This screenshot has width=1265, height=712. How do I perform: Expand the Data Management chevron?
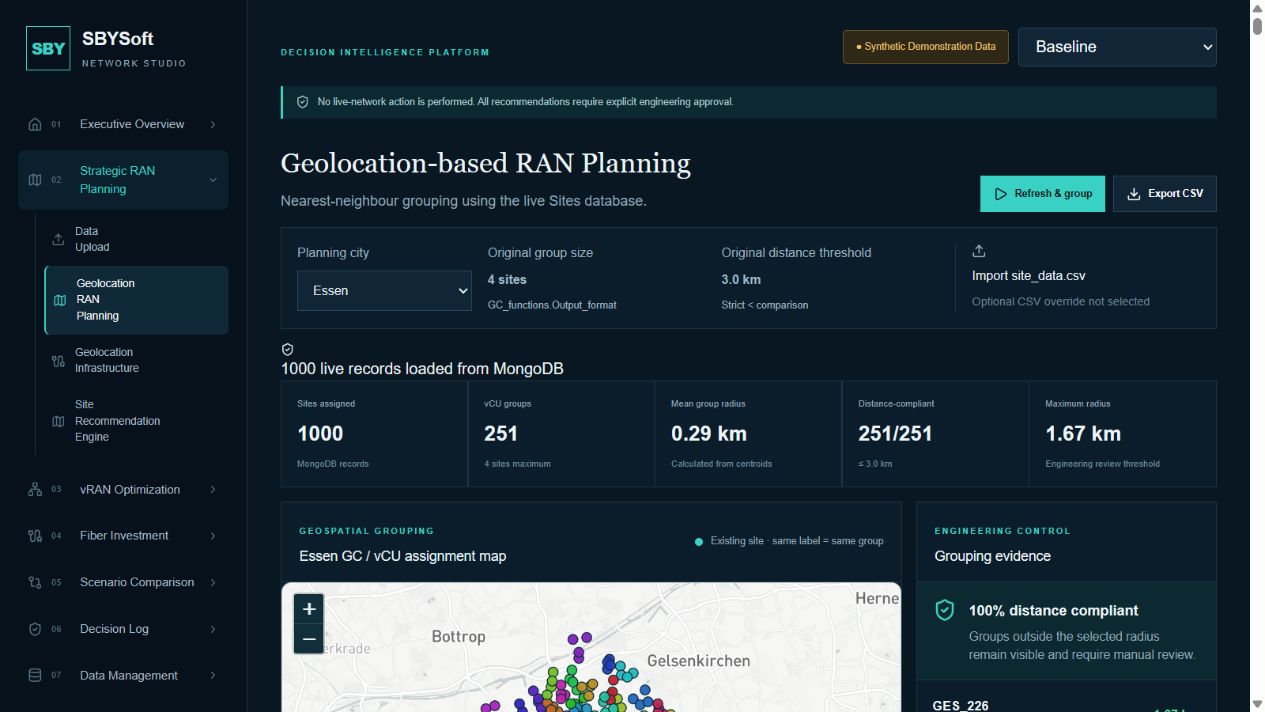[x=213, y=675]
